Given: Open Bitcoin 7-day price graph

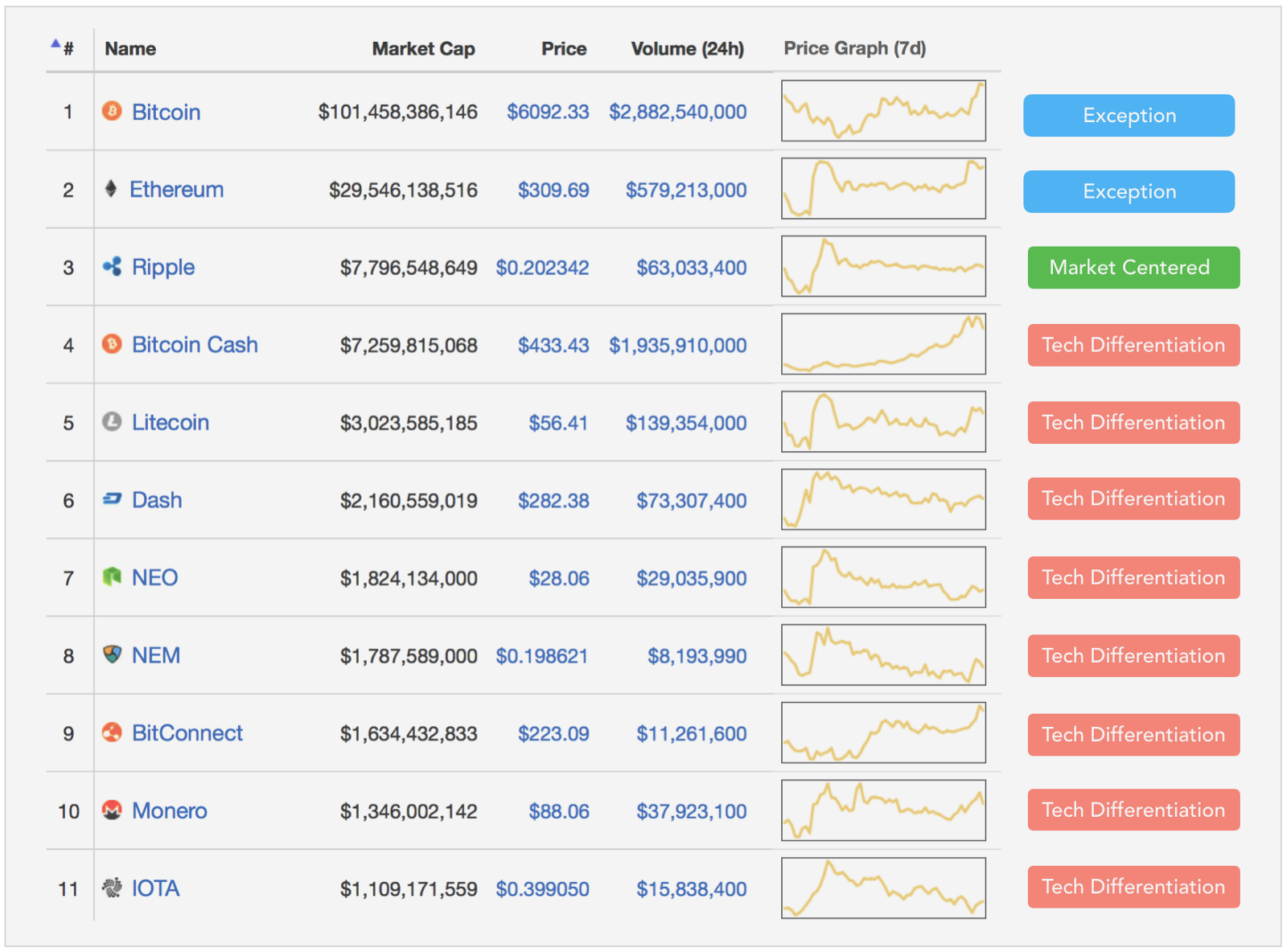Looking at the screenshot, I should [x=883, y=111].
